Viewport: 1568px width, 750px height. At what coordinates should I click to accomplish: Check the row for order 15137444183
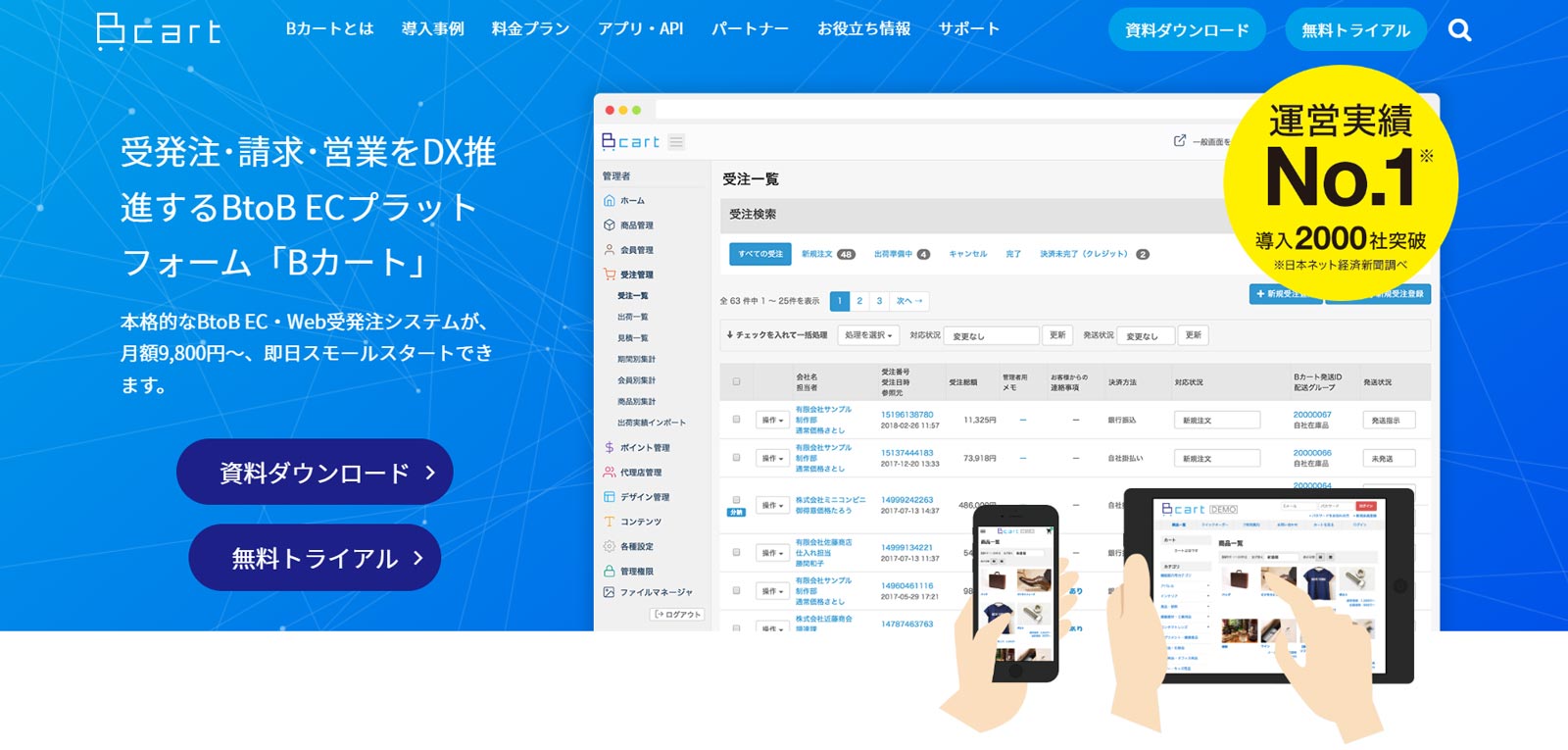[x=736, y=458]
